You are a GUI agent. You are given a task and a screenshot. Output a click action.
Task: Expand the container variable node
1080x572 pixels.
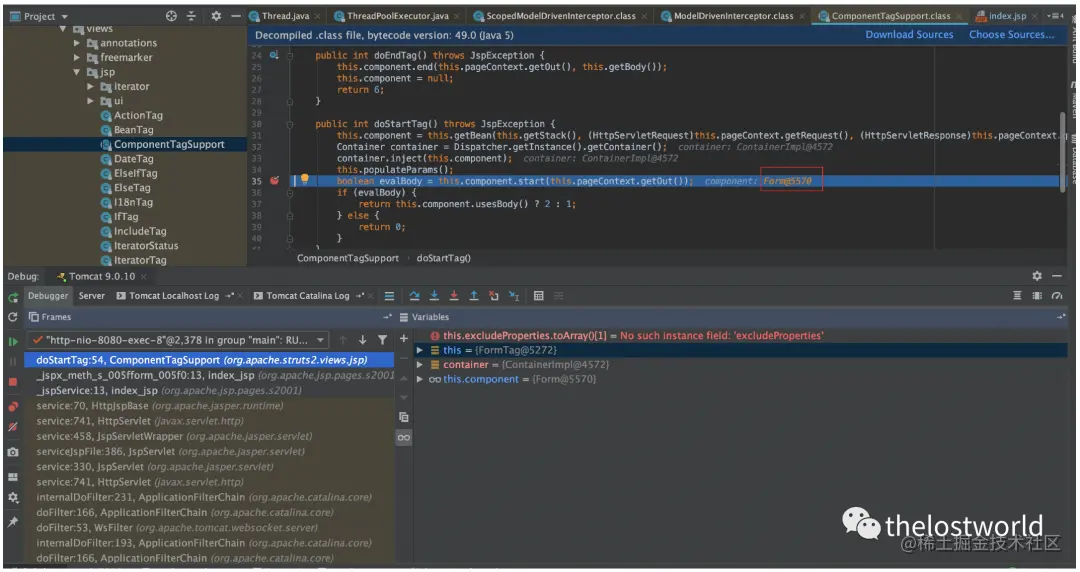tap(419, 365)
